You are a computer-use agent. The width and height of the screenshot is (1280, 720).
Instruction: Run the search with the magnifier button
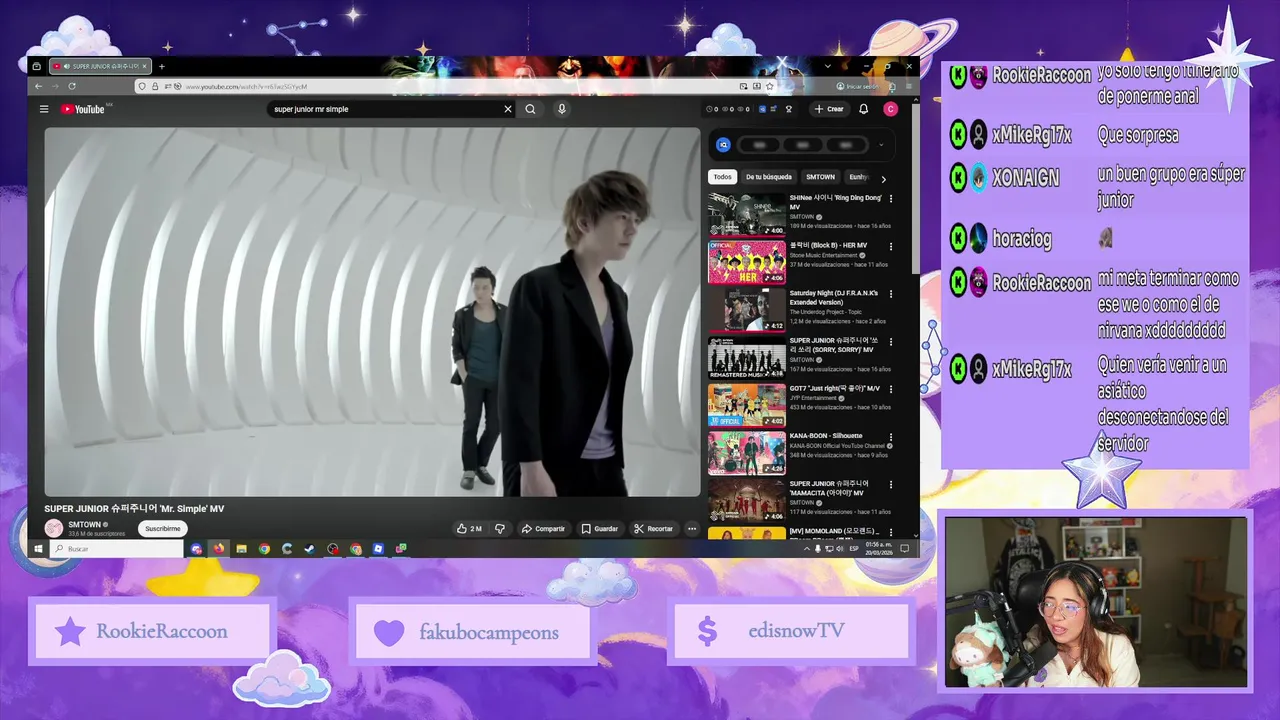click(530, 109)
